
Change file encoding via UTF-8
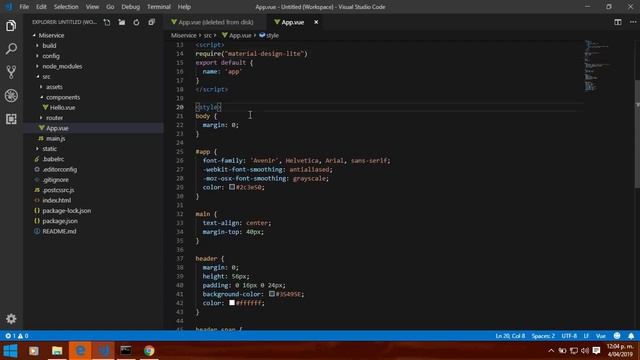pyautogui.click(x=569, y=336)
